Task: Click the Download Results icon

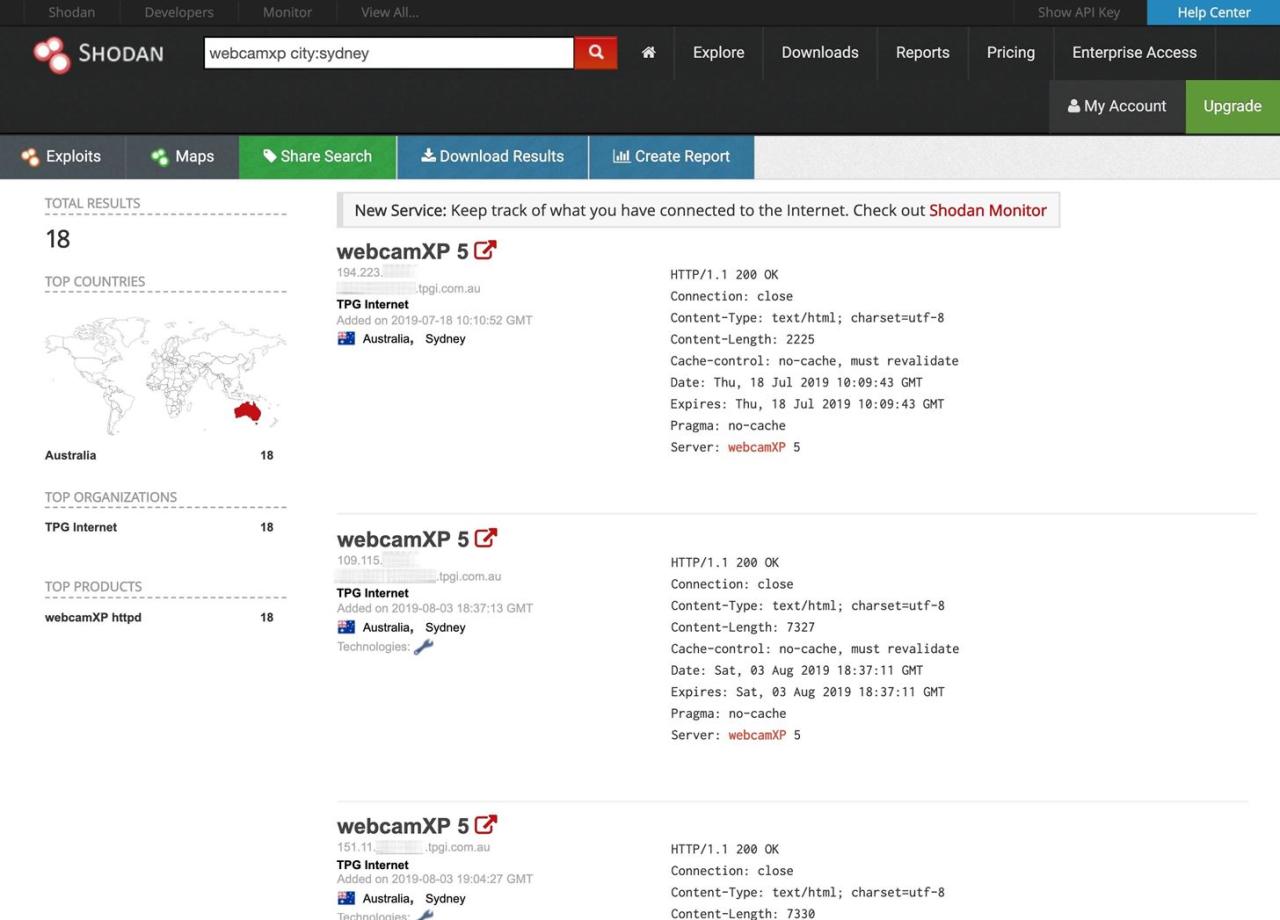Action: (427, 156)
